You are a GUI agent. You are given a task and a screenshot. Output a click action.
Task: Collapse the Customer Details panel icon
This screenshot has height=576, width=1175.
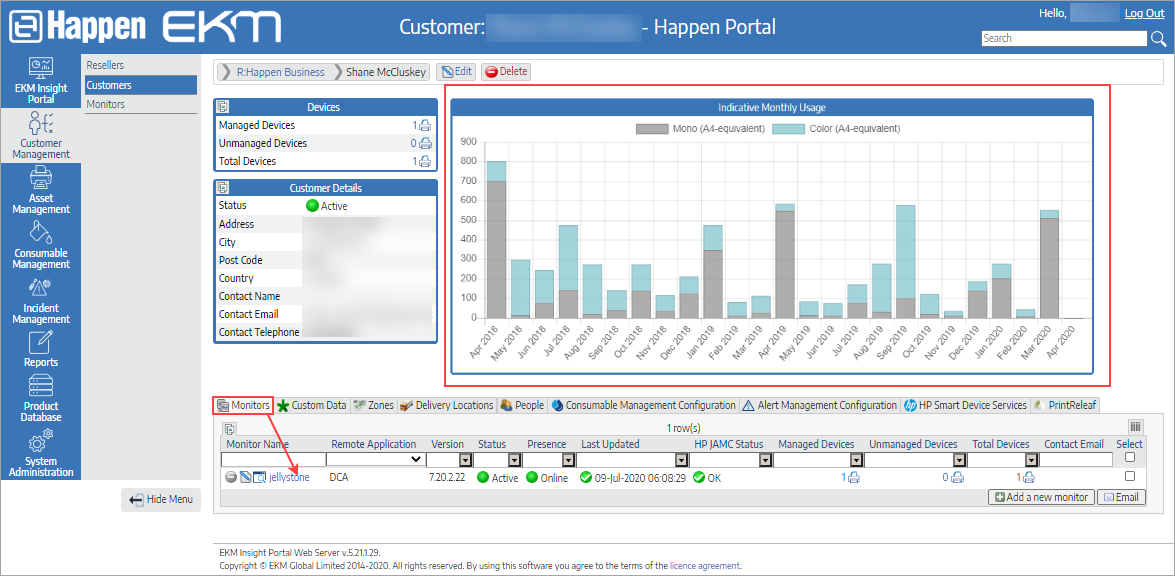click(x=223, y=188)
